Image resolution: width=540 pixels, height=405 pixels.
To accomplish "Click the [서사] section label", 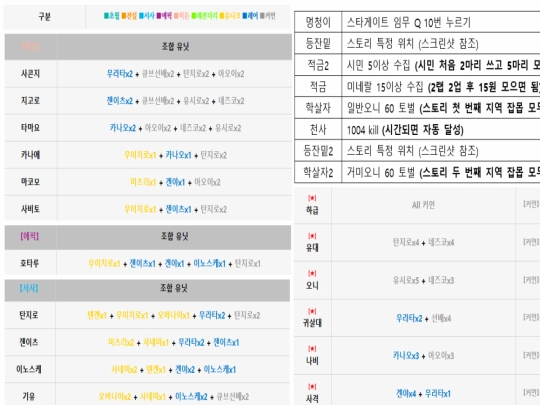I will 29,288.
